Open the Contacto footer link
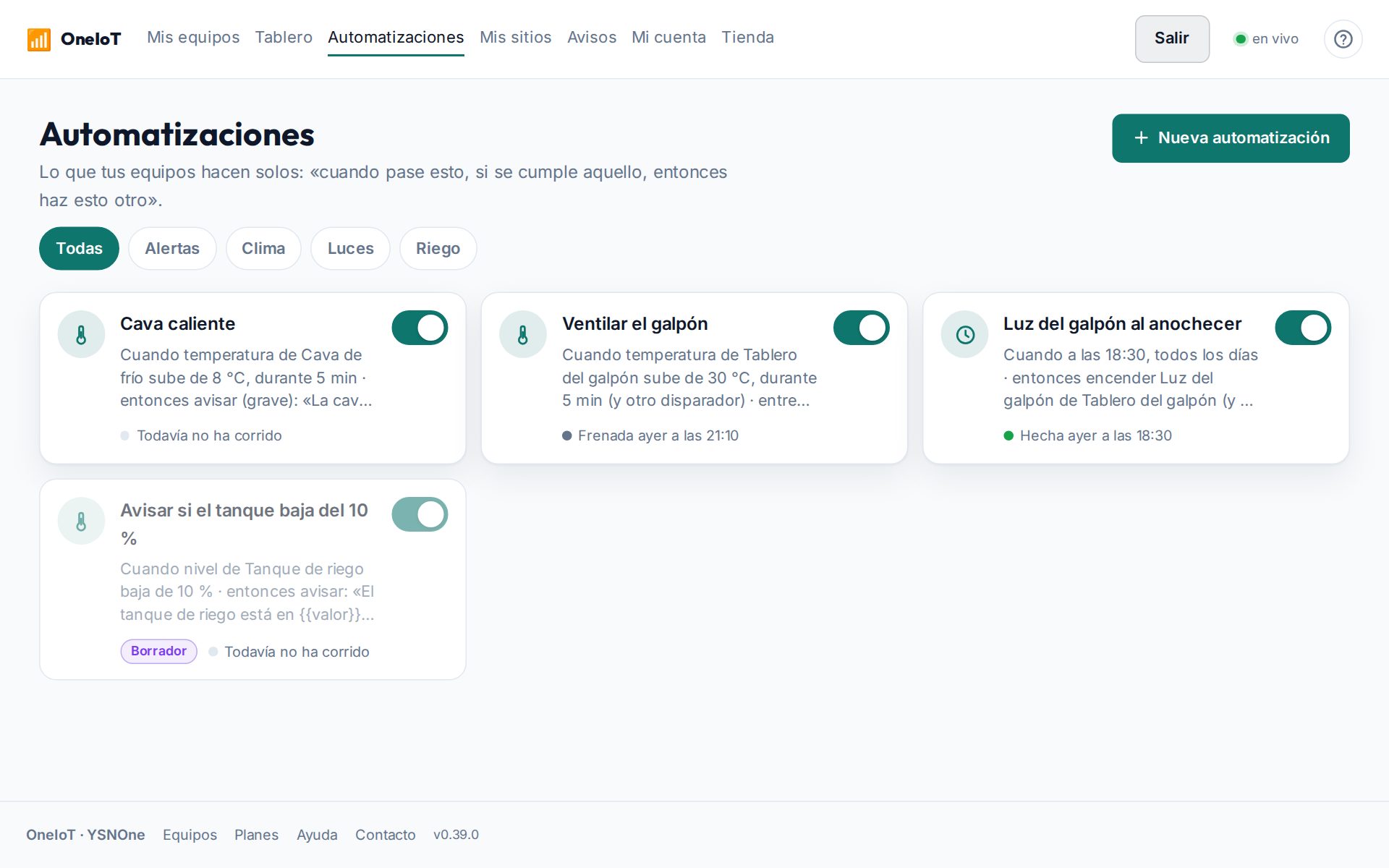 pos(386,835)
